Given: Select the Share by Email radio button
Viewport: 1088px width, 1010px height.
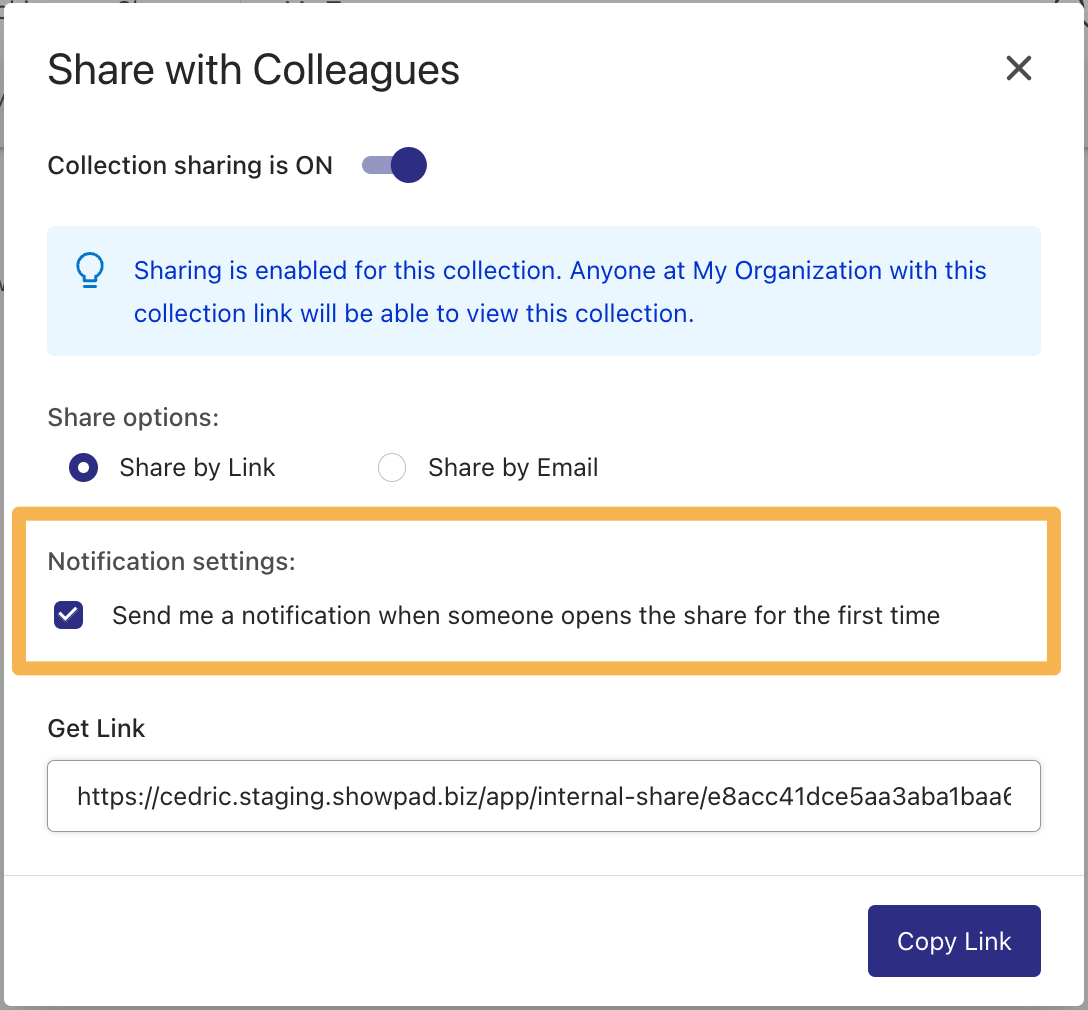Looking at the screenshot, I should [x=391, y=468].
